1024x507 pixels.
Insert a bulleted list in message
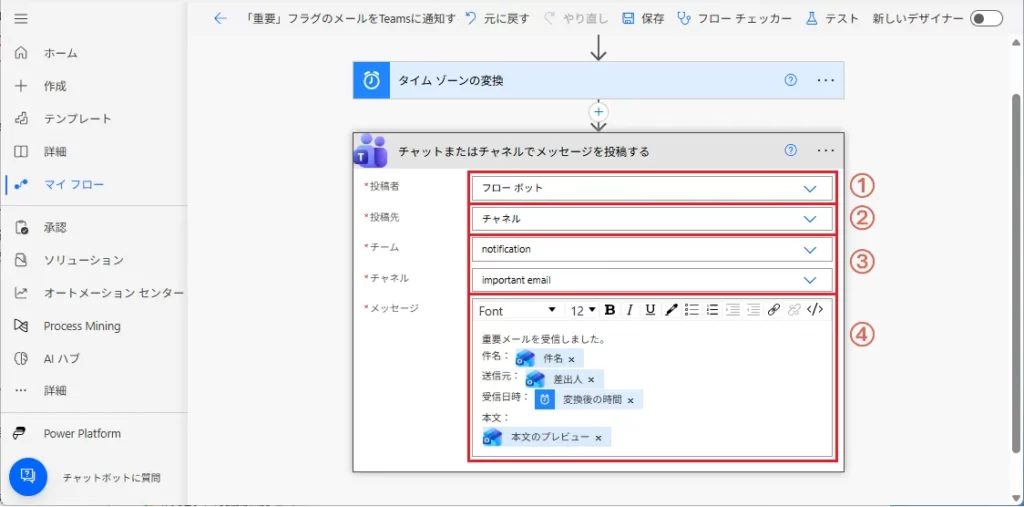point(691,310)
